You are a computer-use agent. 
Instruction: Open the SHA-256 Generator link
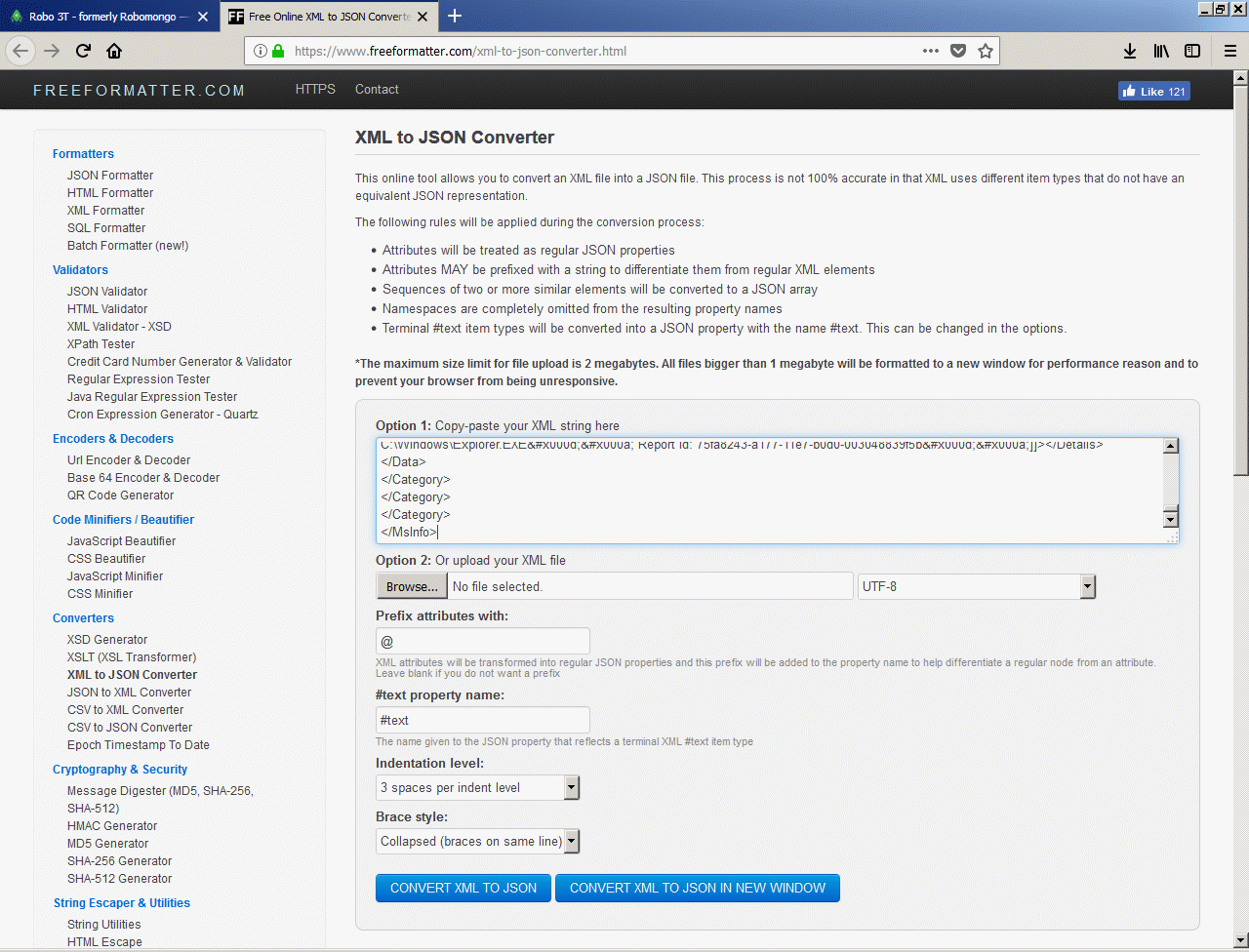119,861
